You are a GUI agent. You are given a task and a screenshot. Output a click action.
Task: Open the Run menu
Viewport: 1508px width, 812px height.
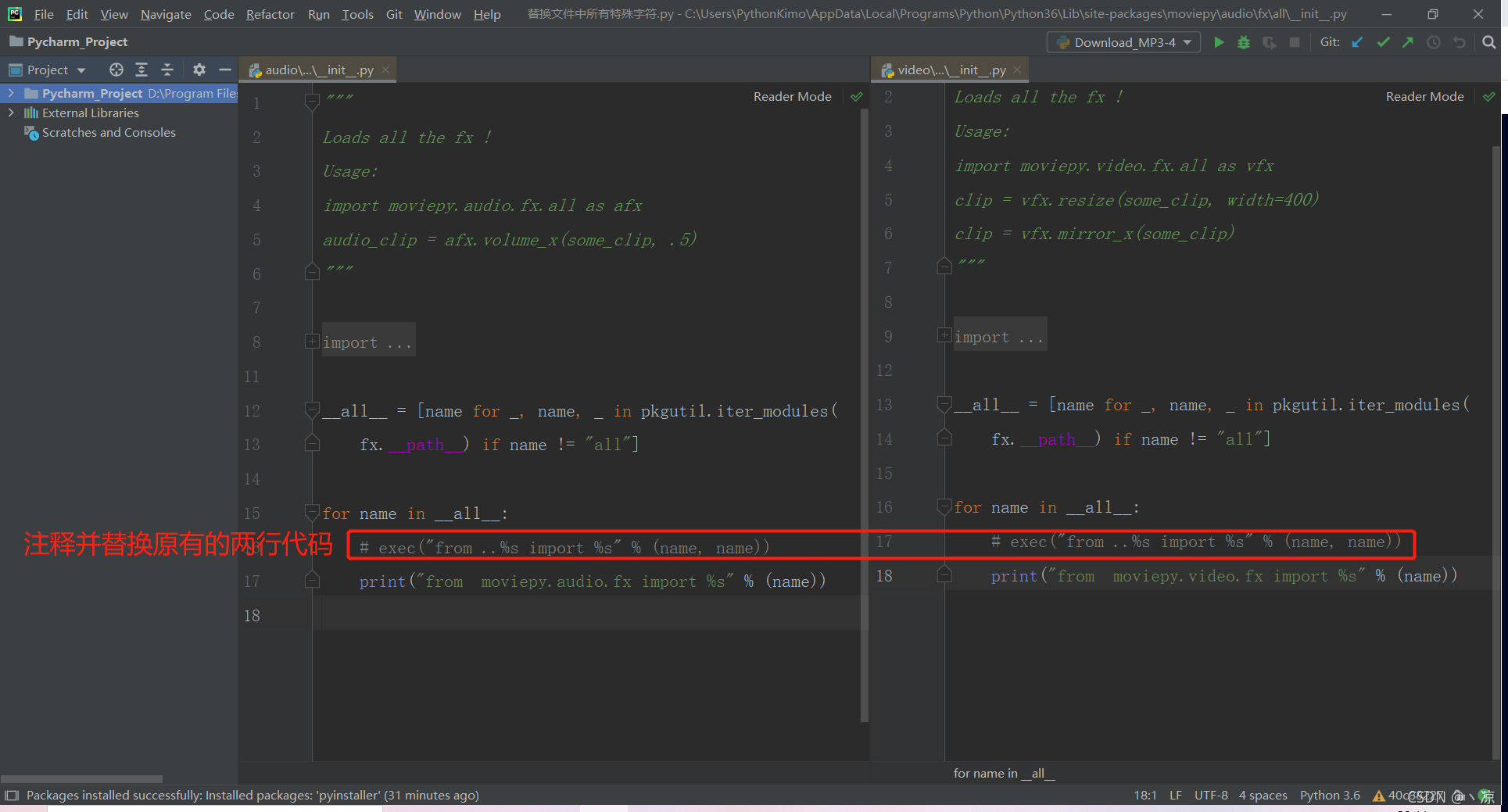318,14
